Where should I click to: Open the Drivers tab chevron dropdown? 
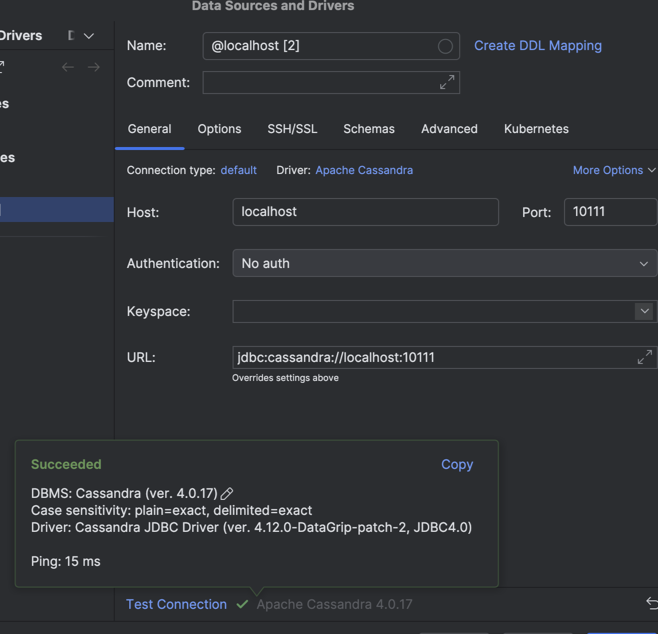click(89, 36)
